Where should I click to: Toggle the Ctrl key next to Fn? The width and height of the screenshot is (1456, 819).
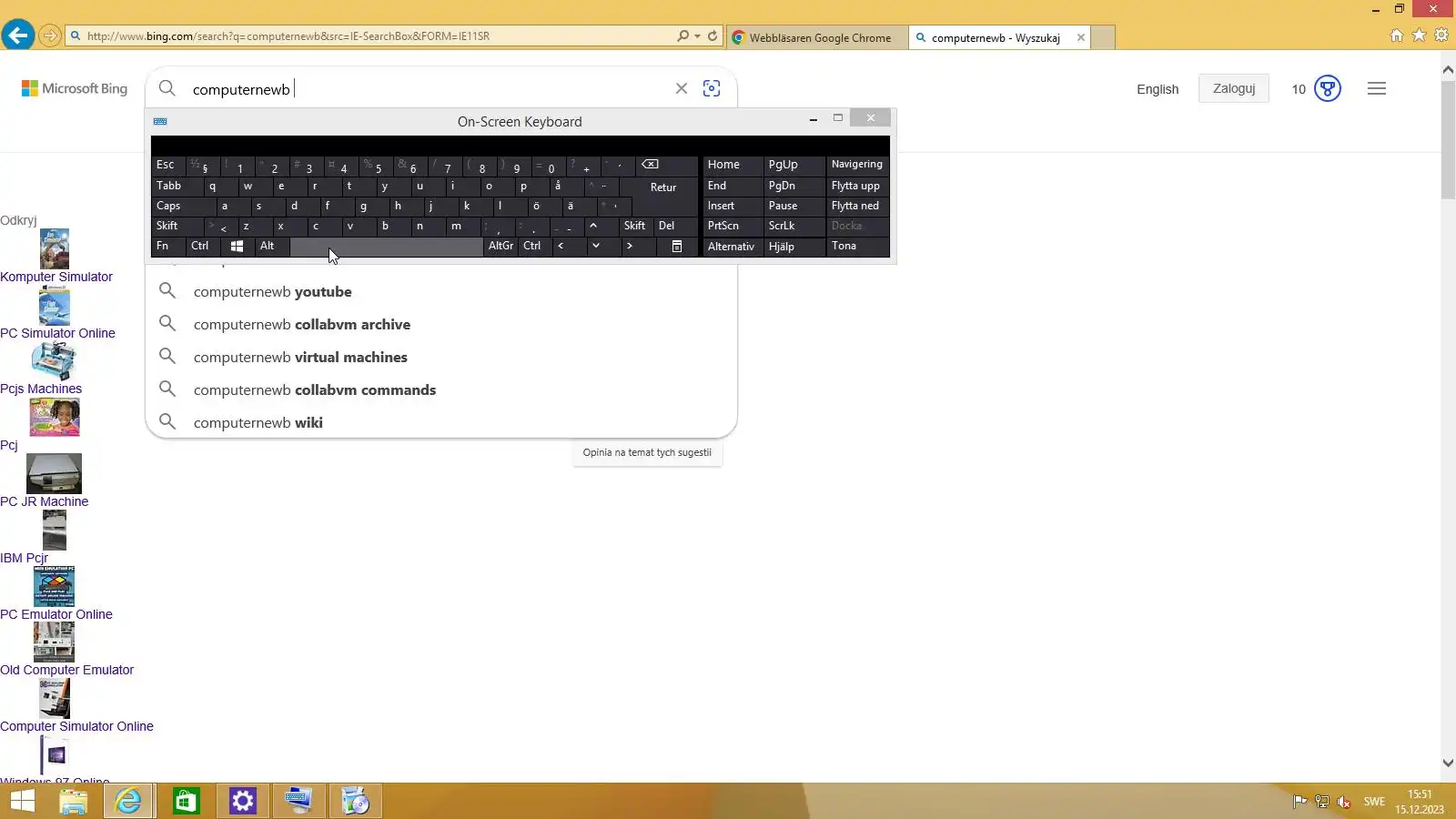(203, 246)
